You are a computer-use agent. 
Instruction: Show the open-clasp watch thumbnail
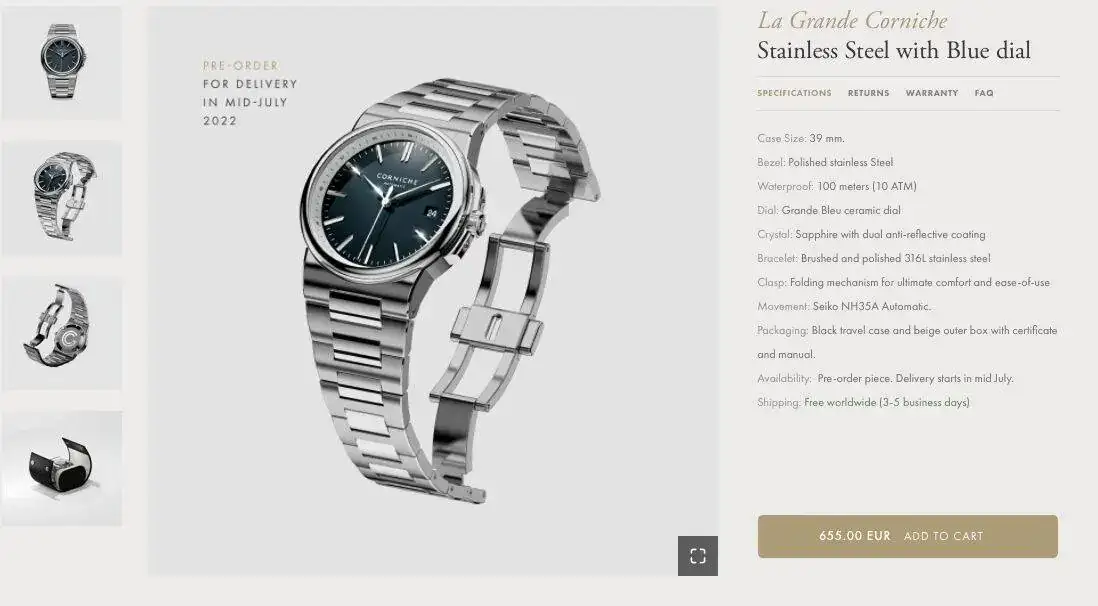point(62,198)
